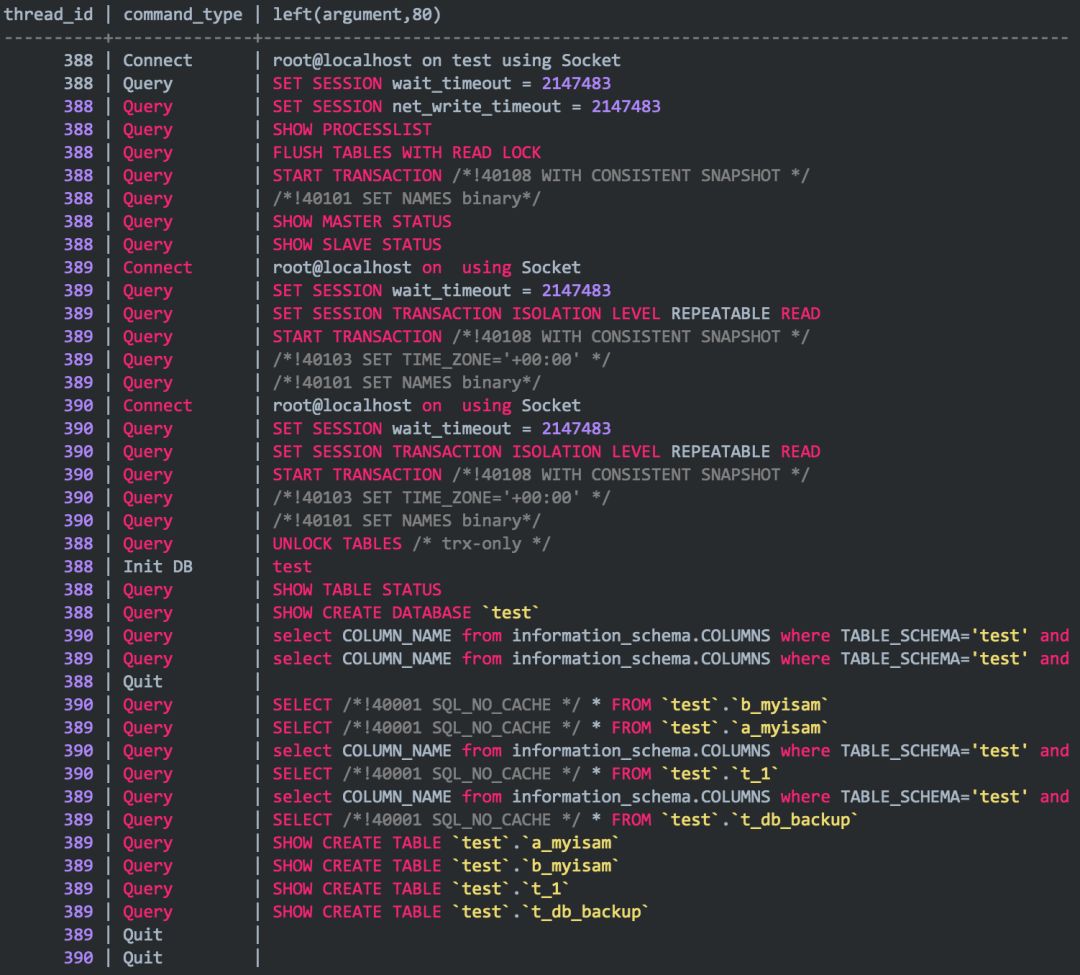Click the Quit entry for thread 390
This screenshot has height=975, width=1080.
coord(142,958)
